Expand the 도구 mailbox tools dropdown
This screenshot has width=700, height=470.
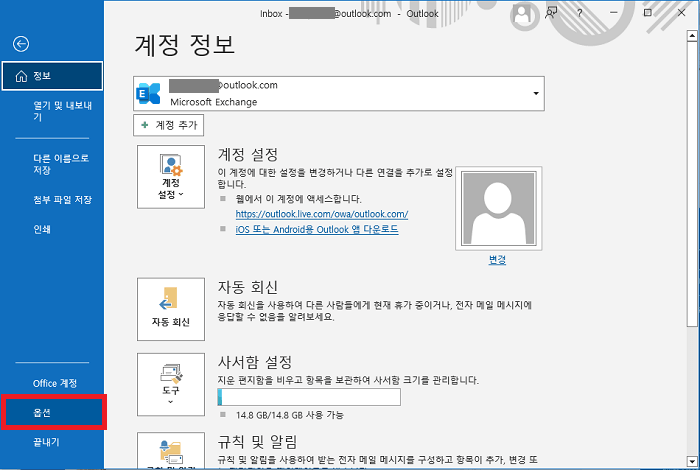click(x=171, y=385)
